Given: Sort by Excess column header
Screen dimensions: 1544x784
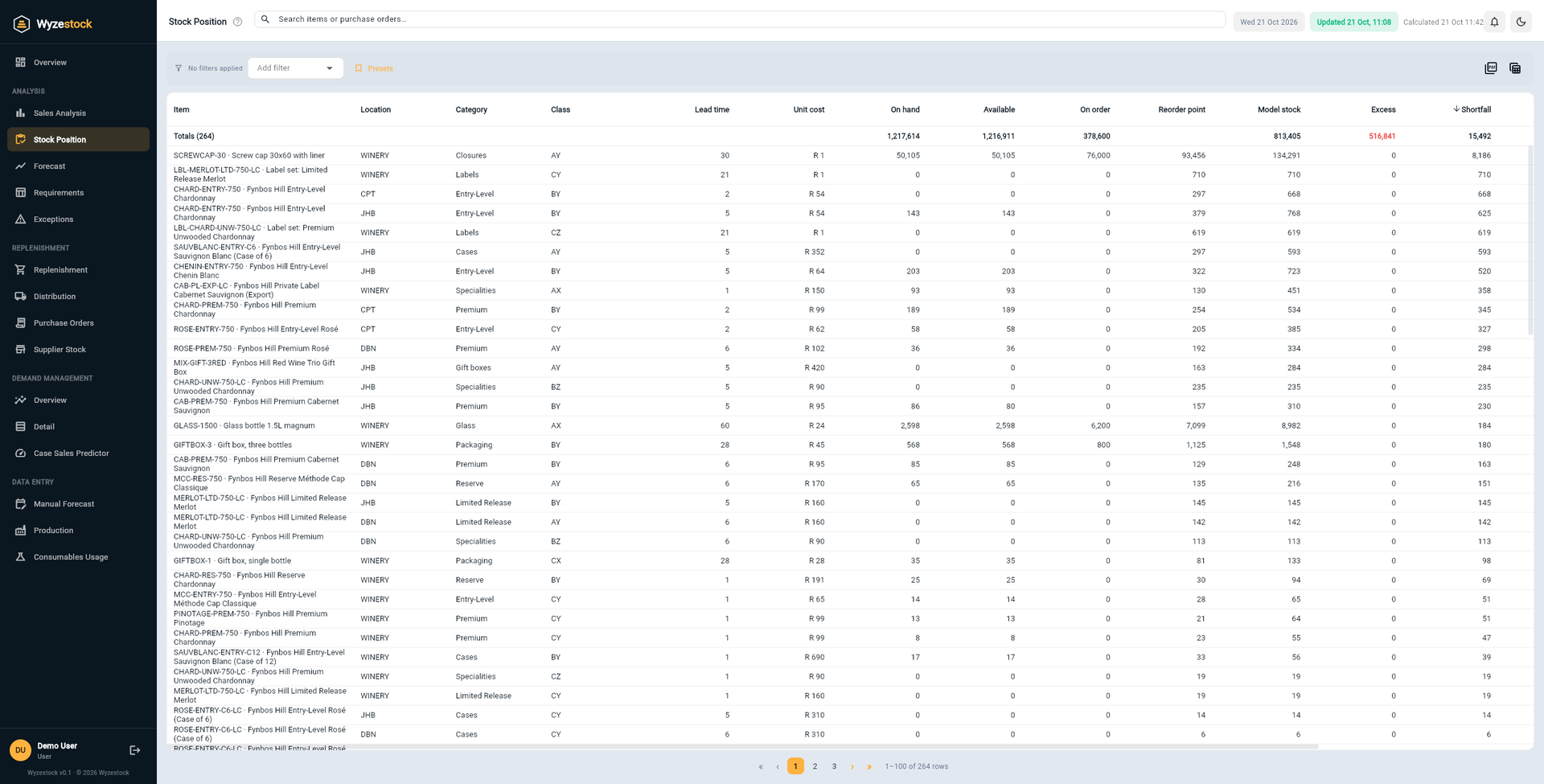Looking at the screenshot, I should pyautogui.click(x=1383, y=109).
